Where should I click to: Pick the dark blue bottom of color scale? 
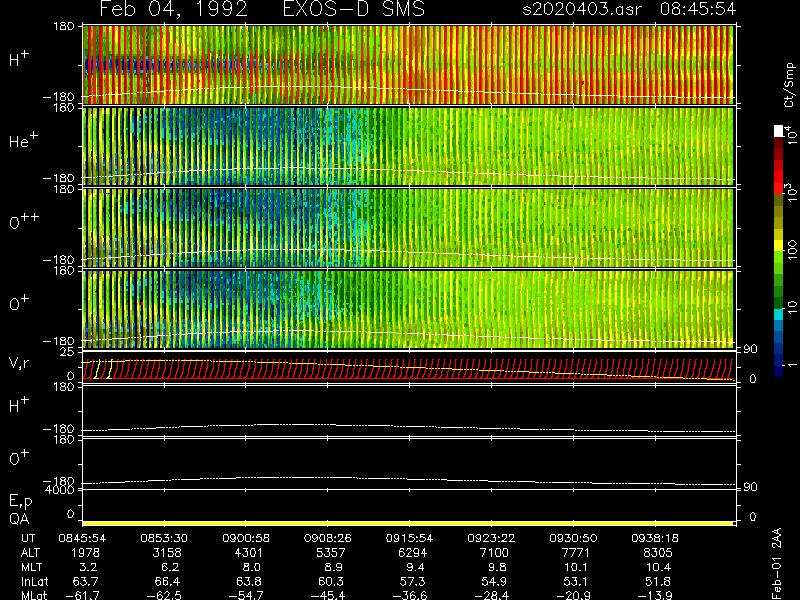779,370
